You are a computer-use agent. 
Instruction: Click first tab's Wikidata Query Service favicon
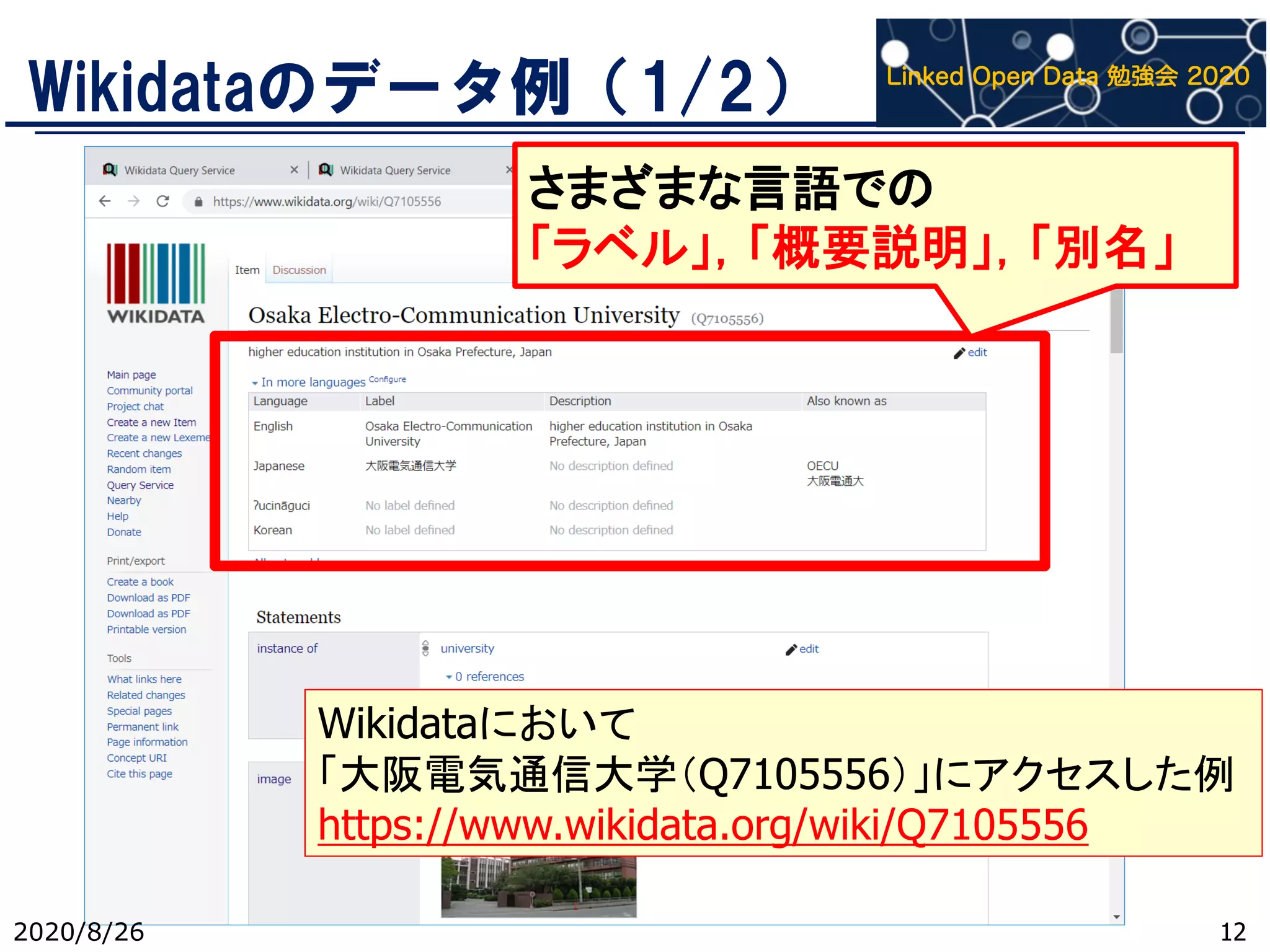coord(110,170)
